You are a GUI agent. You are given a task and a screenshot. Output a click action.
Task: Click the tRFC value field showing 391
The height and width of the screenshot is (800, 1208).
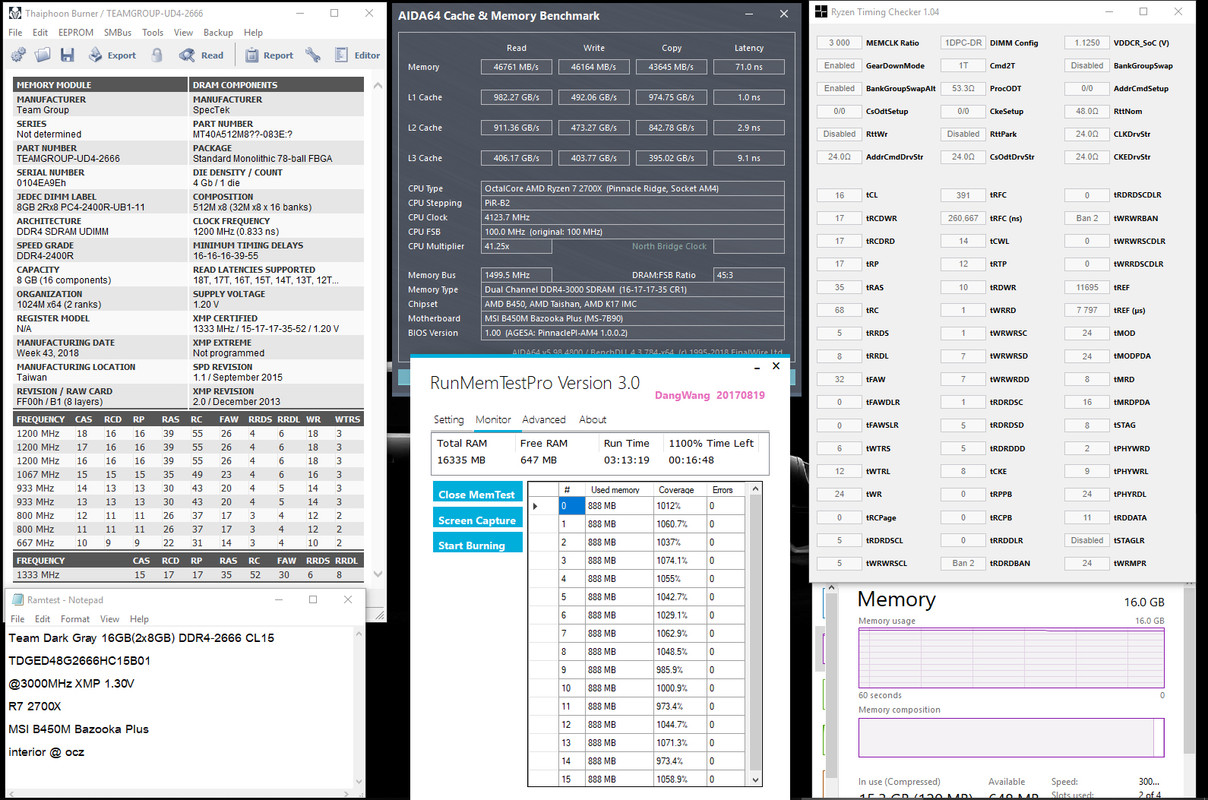pyautogui.click(x=963, y=195)
